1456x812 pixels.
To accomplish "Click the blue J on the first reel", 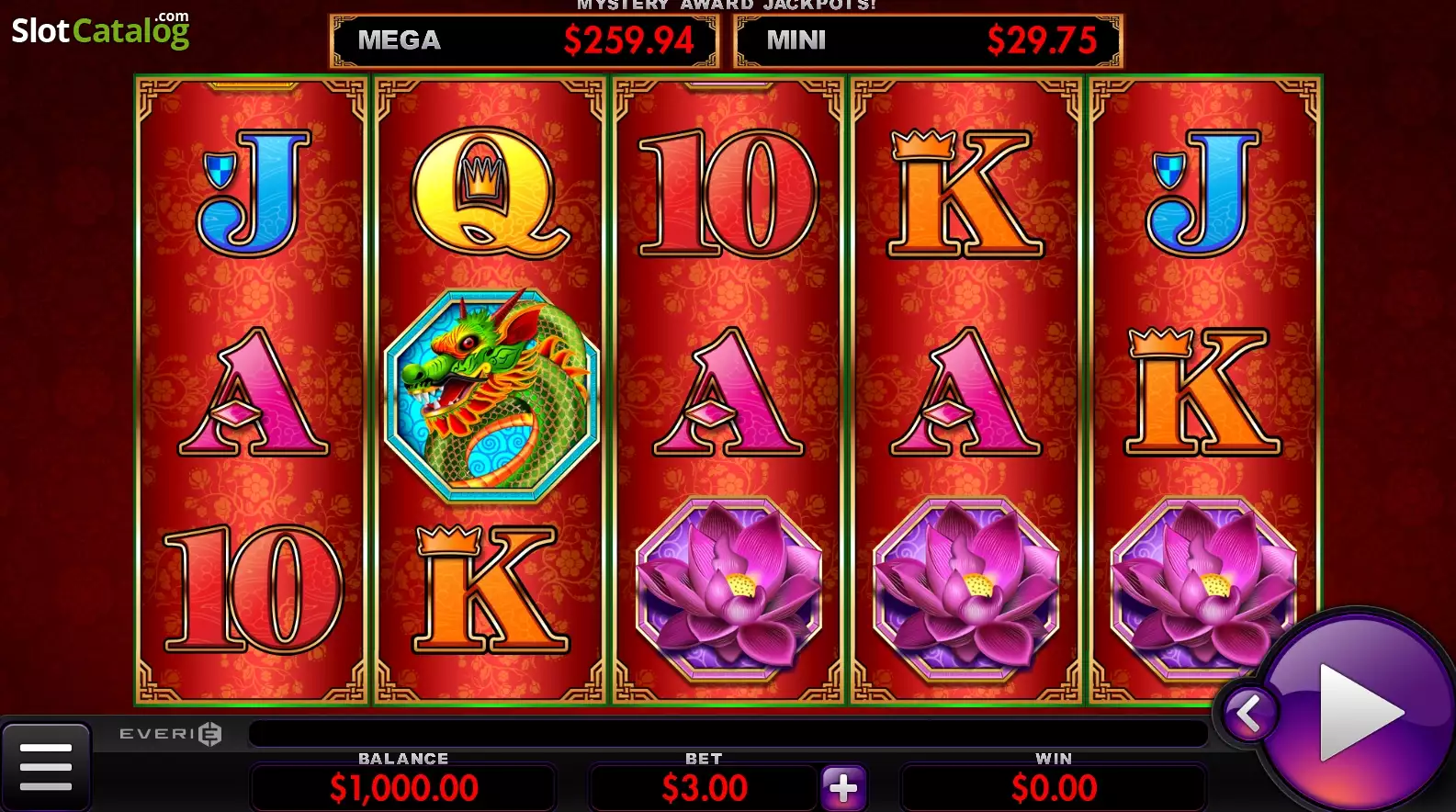I will [254, 192].
